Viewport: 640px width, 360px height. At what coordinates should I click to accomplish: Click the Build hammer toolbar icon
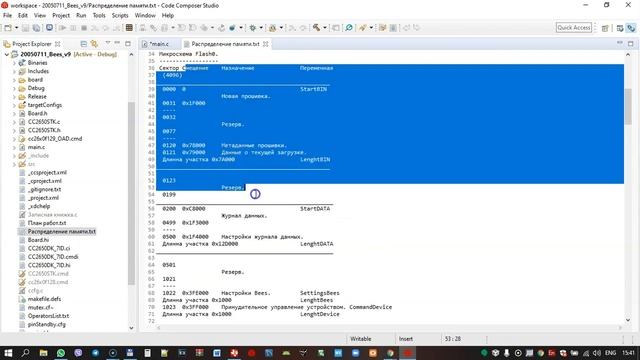click(x=316, y=28)
